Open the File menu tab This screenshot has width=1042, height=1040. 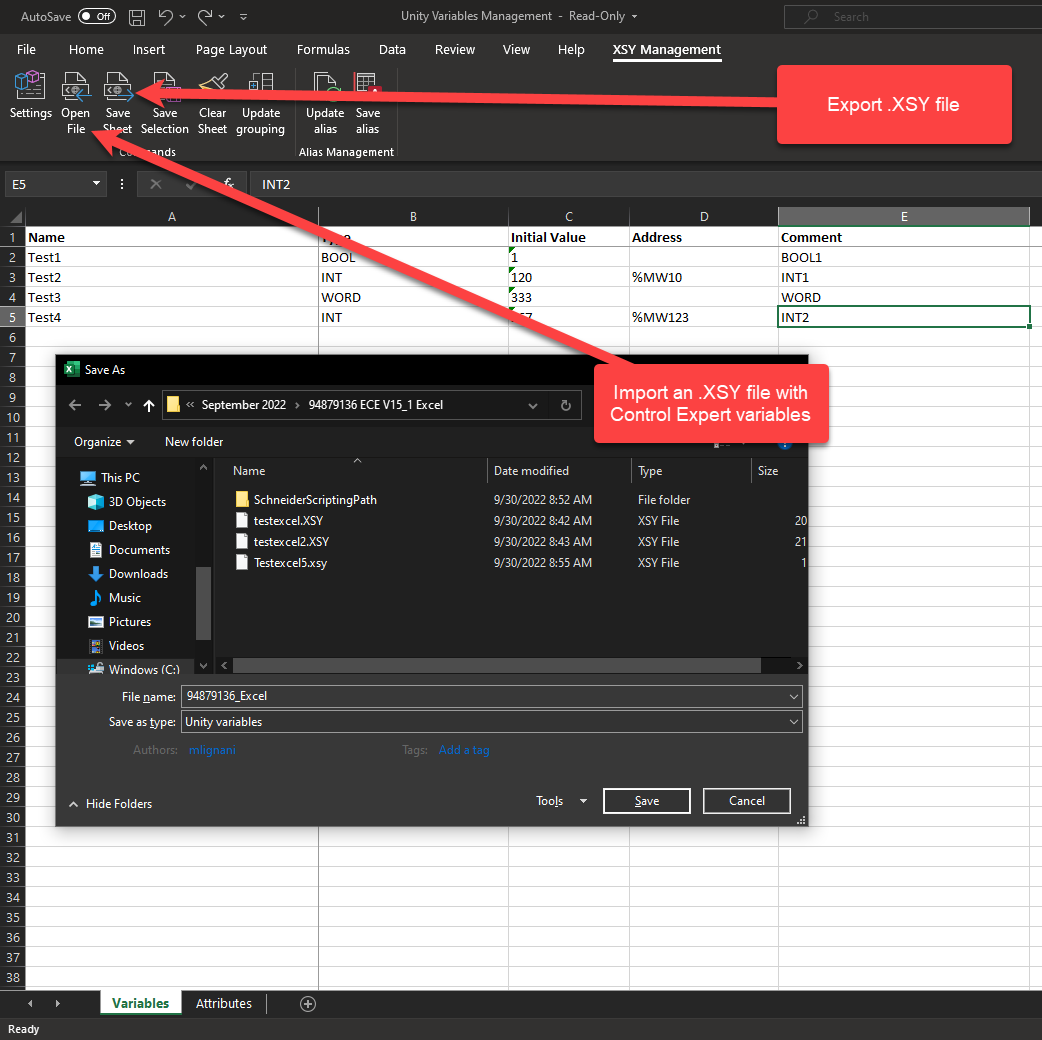click(x=26, y=50)
